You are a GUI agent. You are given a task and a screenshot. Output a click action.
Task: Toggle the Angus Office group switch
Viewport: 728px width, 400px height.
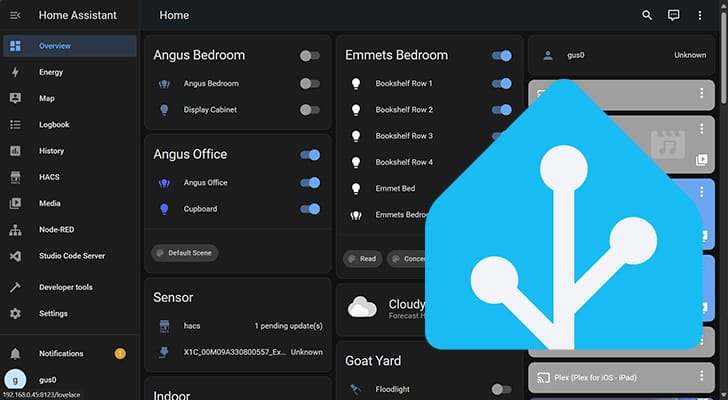[310, 155]
